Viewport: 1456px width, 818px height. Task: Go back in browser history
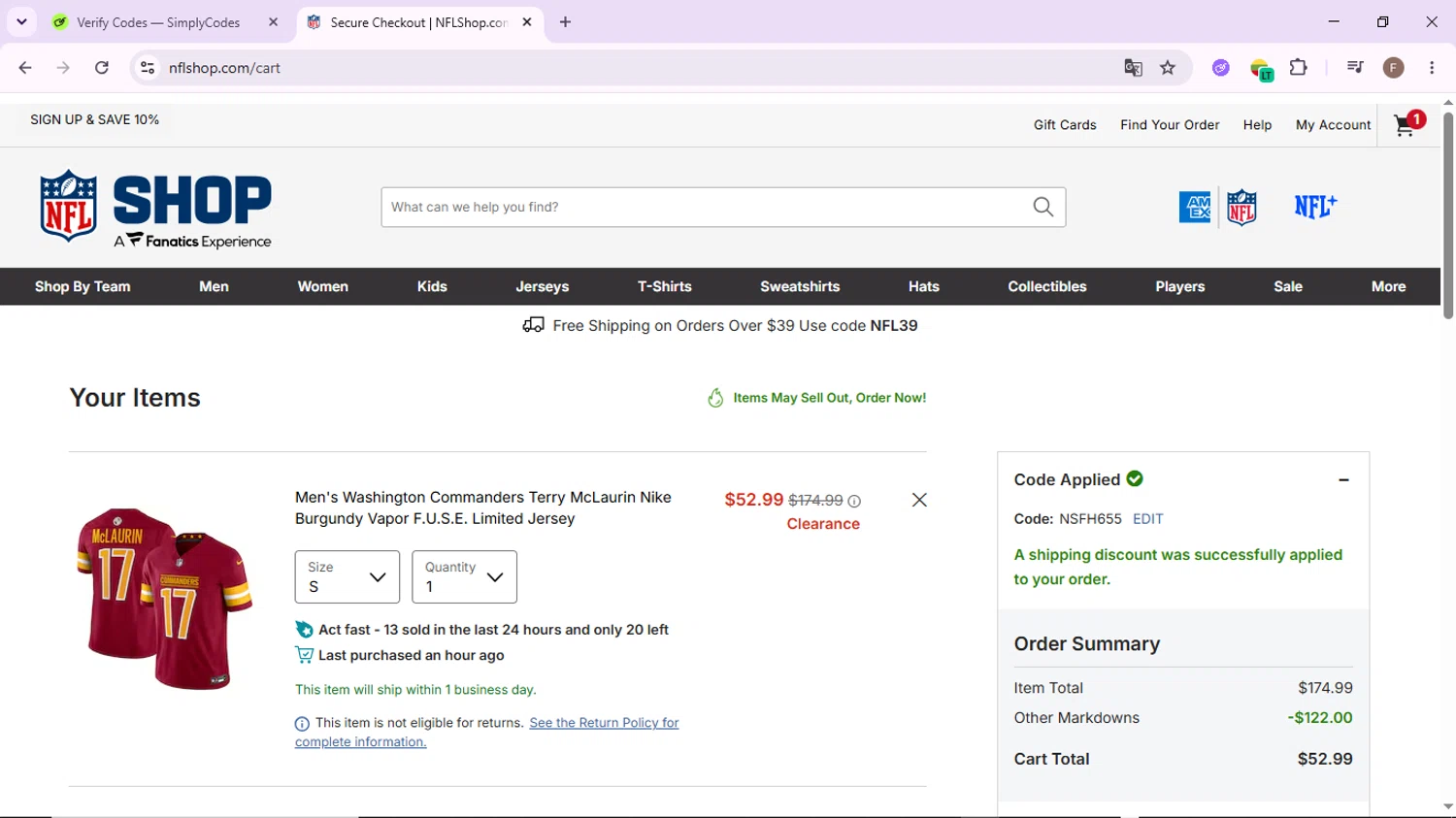25,68
